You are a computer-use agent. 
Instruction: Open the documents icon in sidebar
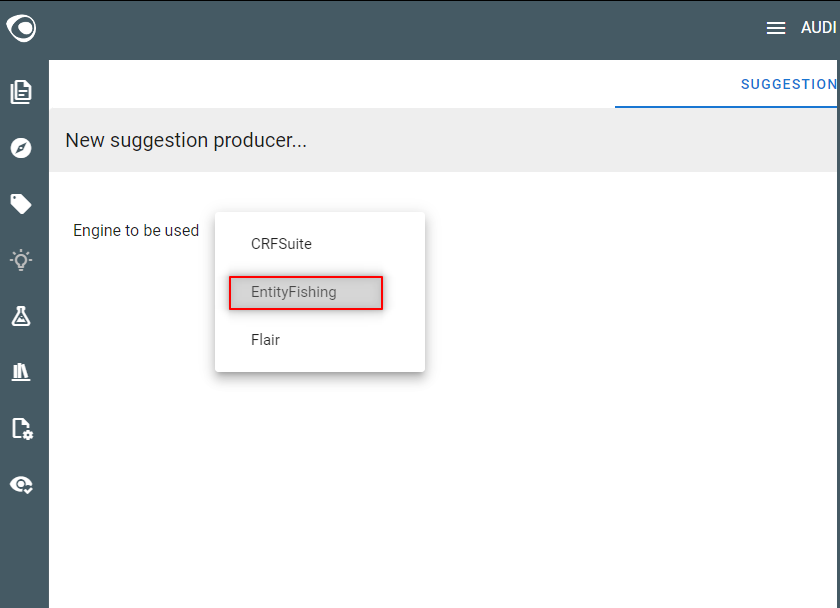click(21, 92)
